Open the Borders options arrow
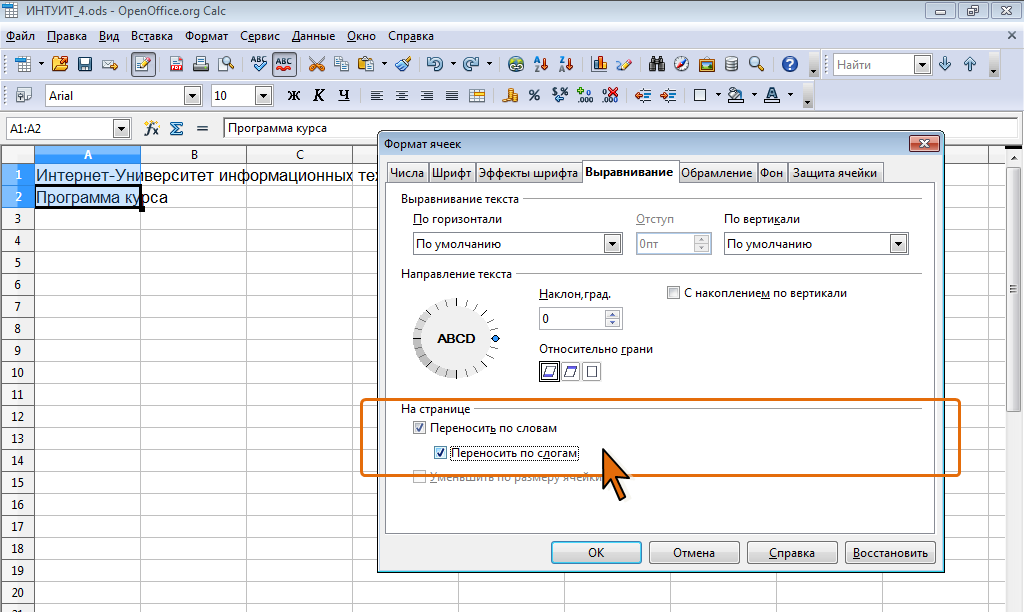1024x612 pixels. (718, 95)
